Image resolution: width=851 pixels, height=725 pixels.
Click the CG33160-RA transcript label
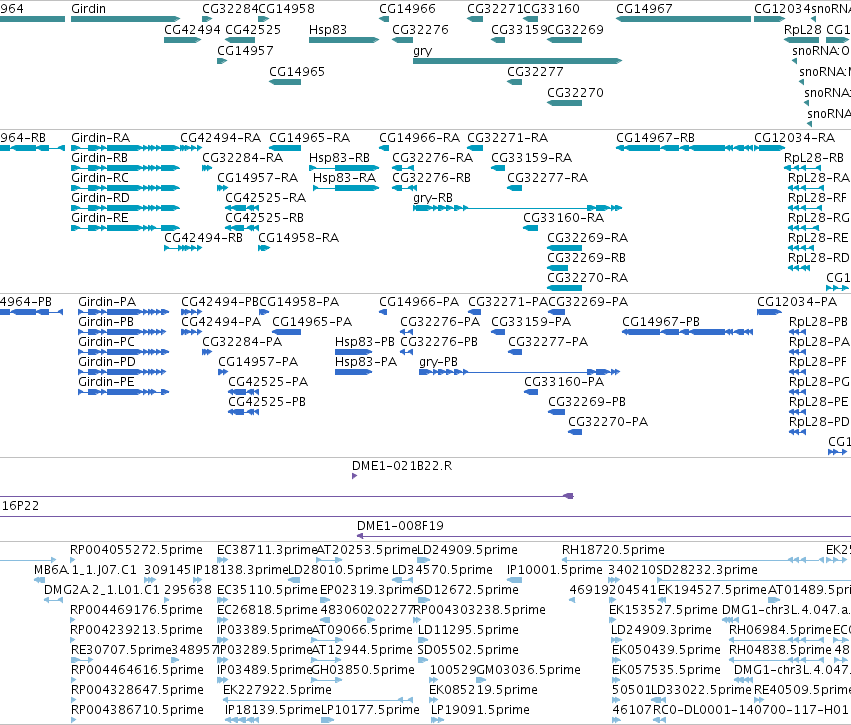click(x=564, y=218)
